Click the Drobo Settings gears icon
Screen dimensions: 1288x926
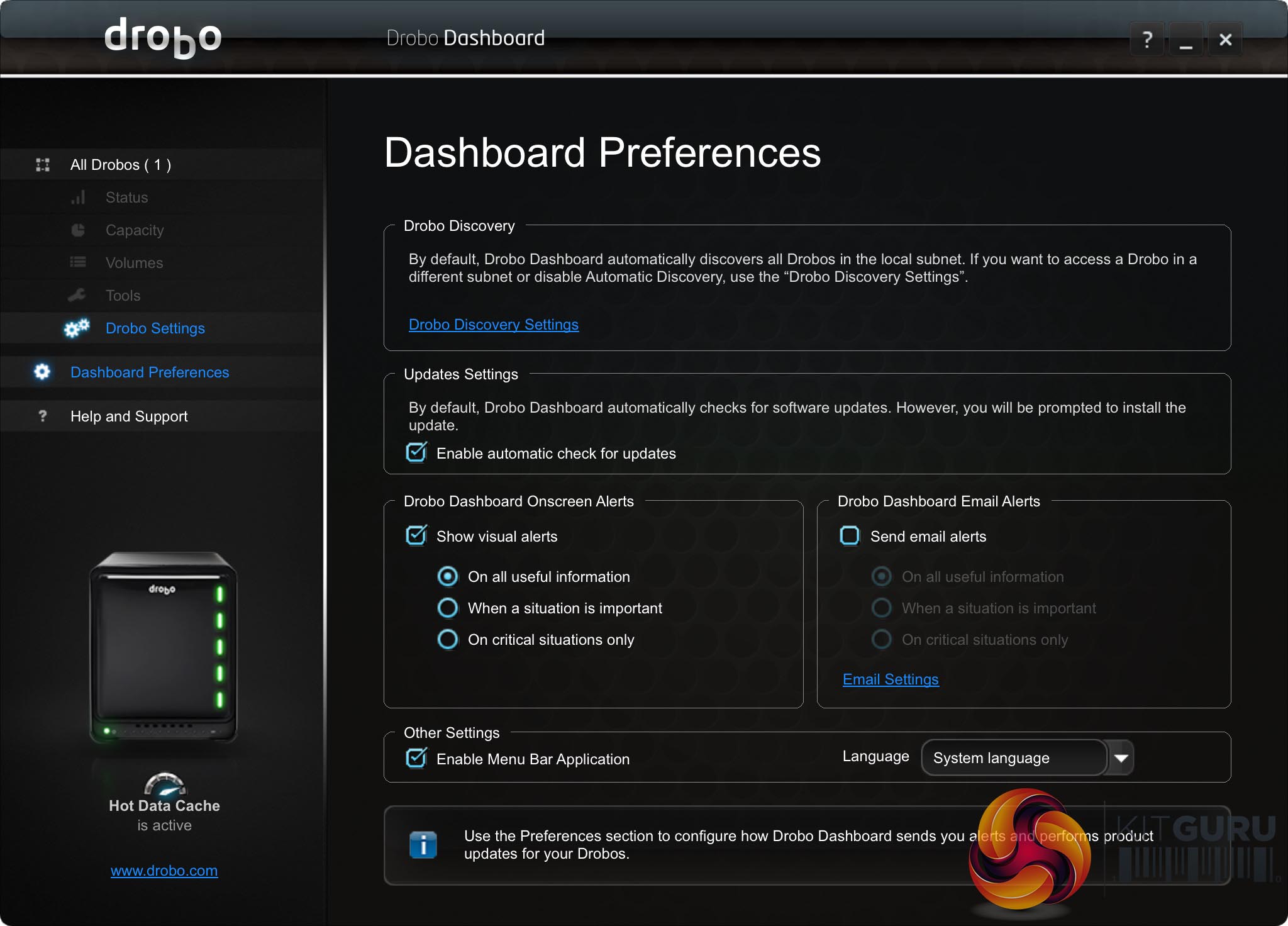(77, 328)
